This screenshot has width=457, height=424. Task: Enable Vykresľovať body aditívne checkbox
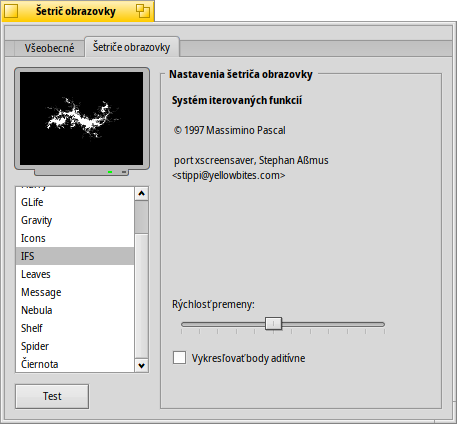click(179, 358)
